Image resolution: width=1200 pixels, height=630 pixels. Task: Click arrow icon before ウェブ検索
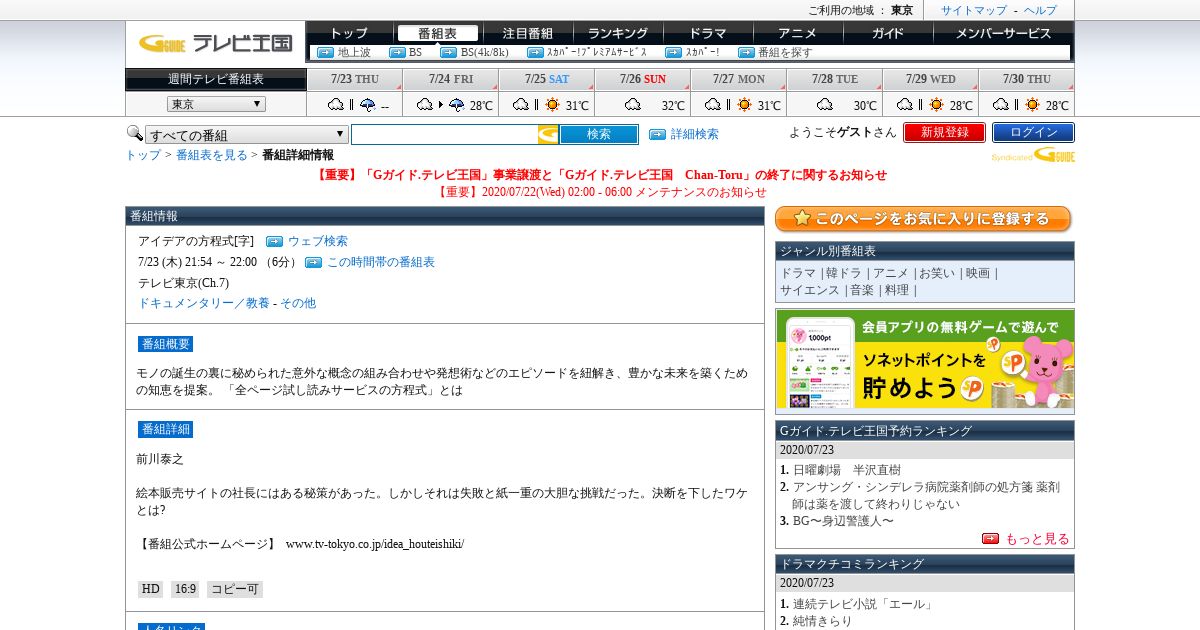274,241
